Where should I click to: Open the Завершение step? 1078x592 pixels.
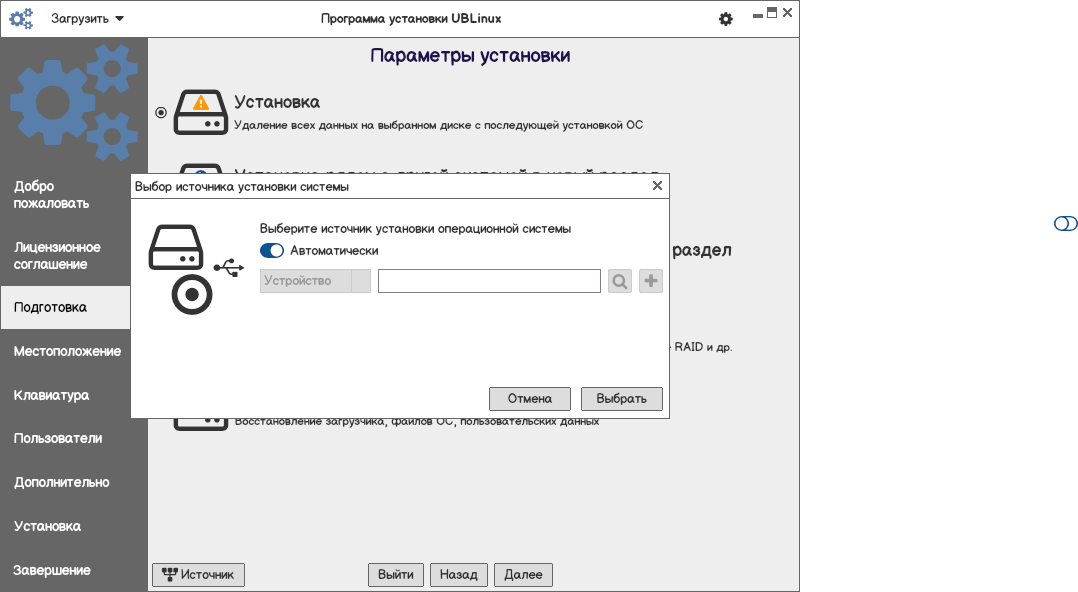pos(52,571)
